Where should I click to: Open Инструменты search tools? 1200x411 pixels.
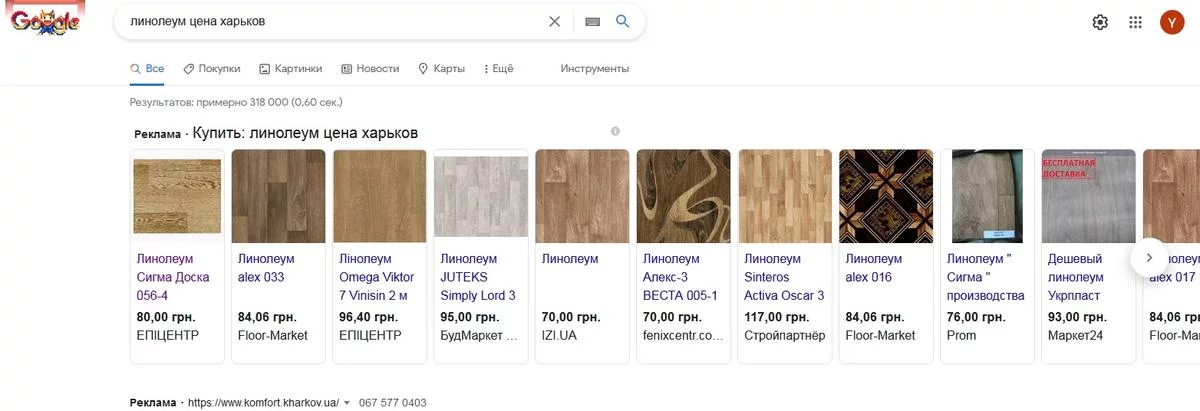(x=594, y=69)
